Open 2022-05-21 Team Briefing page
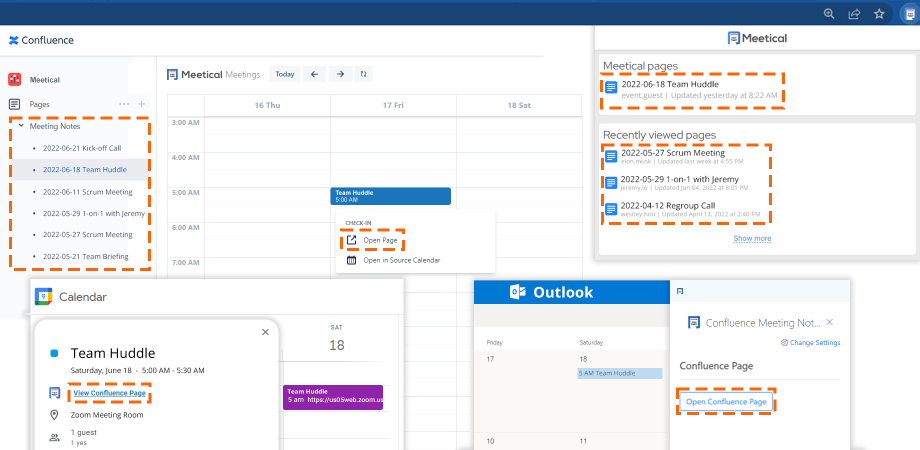Viewport: 920px width, 450px height. (86, 256)
